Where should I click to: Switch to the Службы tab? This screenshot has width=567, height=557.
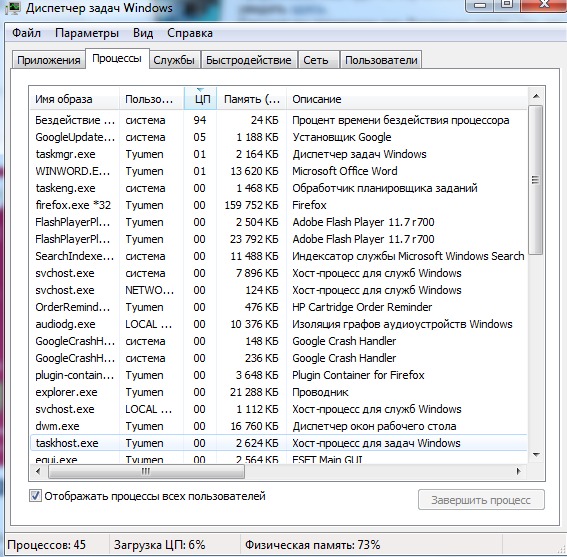coord(174,60)
